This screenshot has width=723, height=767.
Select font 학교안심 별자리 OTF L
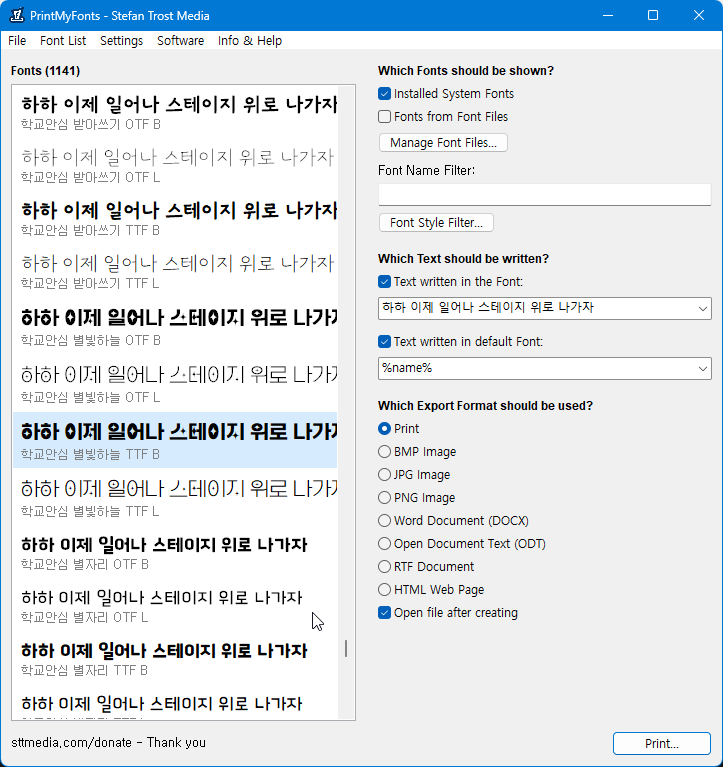pyautogui.click(x=175, y=606)
